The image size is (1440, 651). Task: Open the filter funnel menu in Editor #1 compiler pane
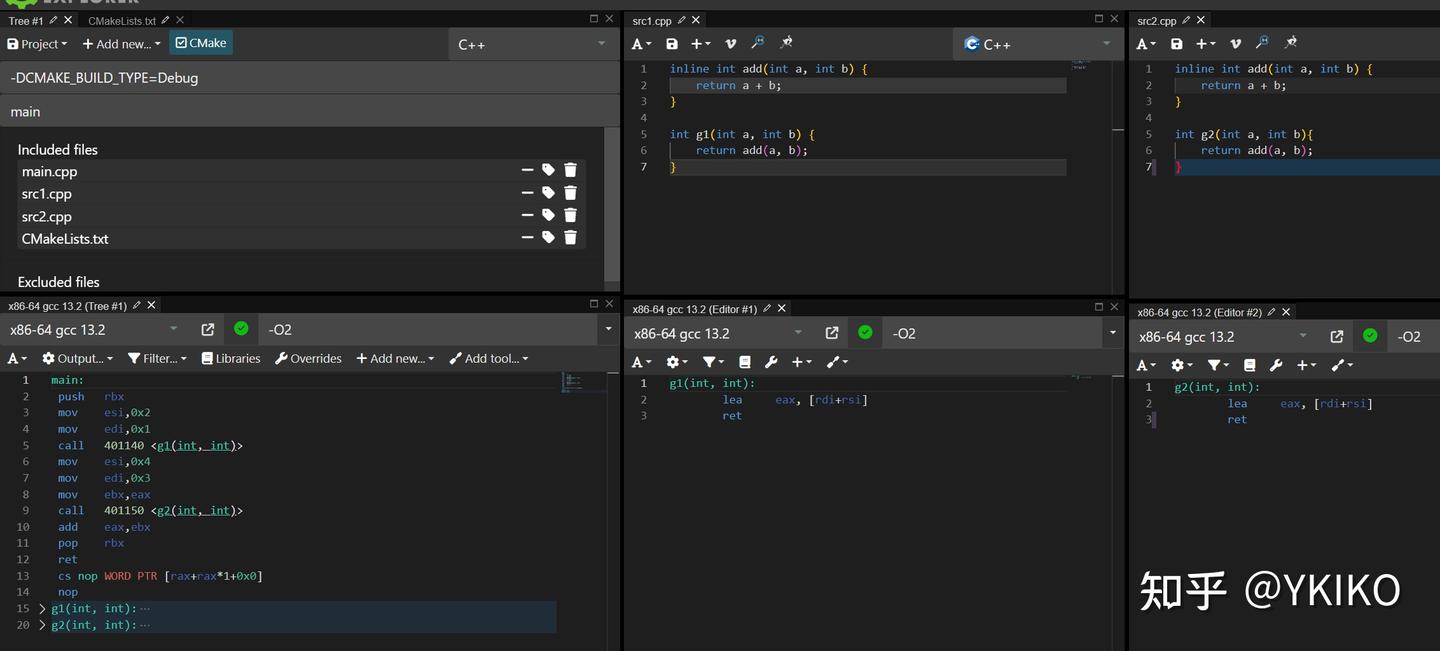[712, 362]
